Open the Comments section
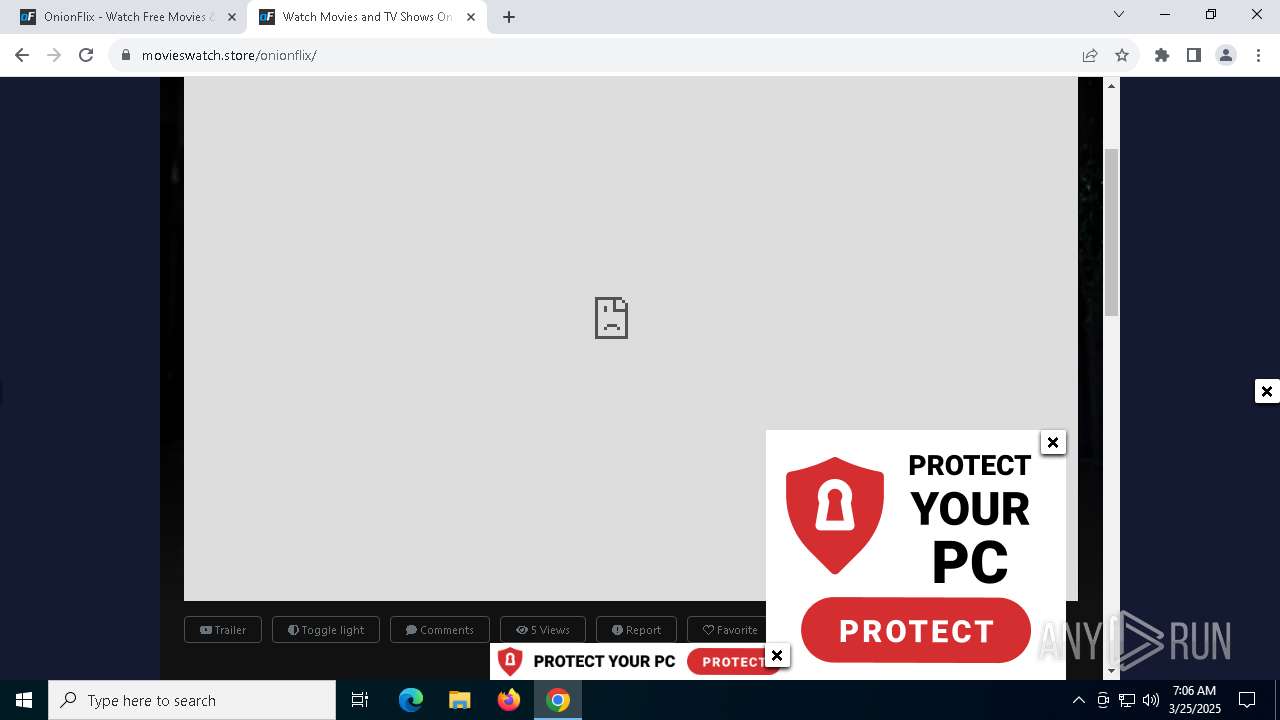1280x720 pixels. tap(440, 630)
